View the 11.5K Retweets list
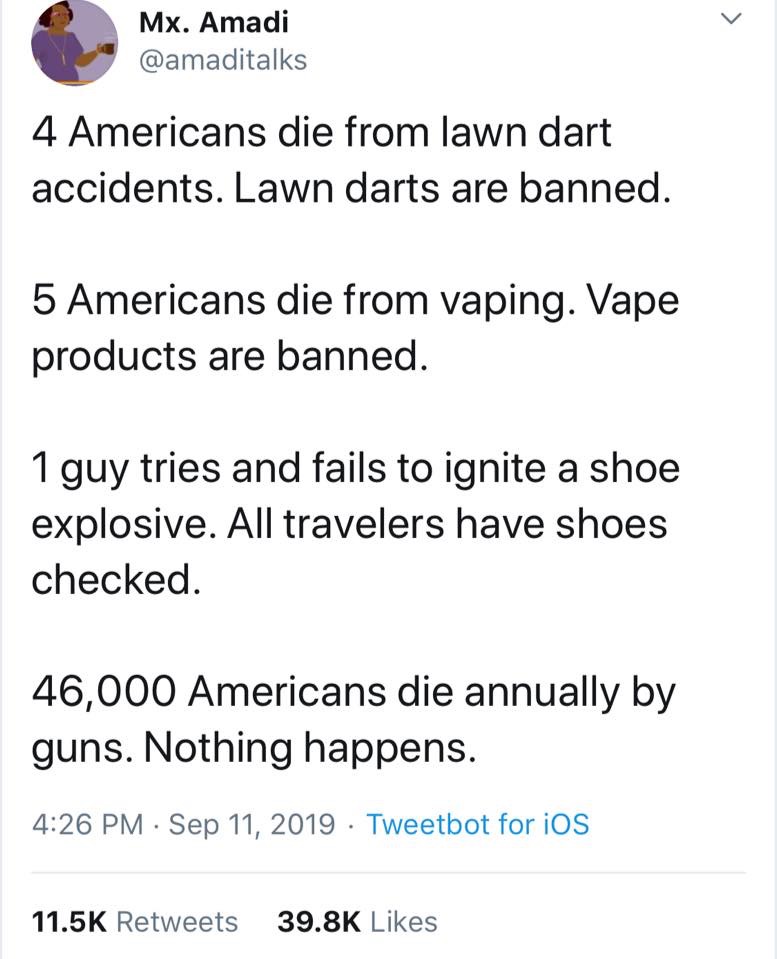This screenshot has height=959, width=777. [135, 921]
